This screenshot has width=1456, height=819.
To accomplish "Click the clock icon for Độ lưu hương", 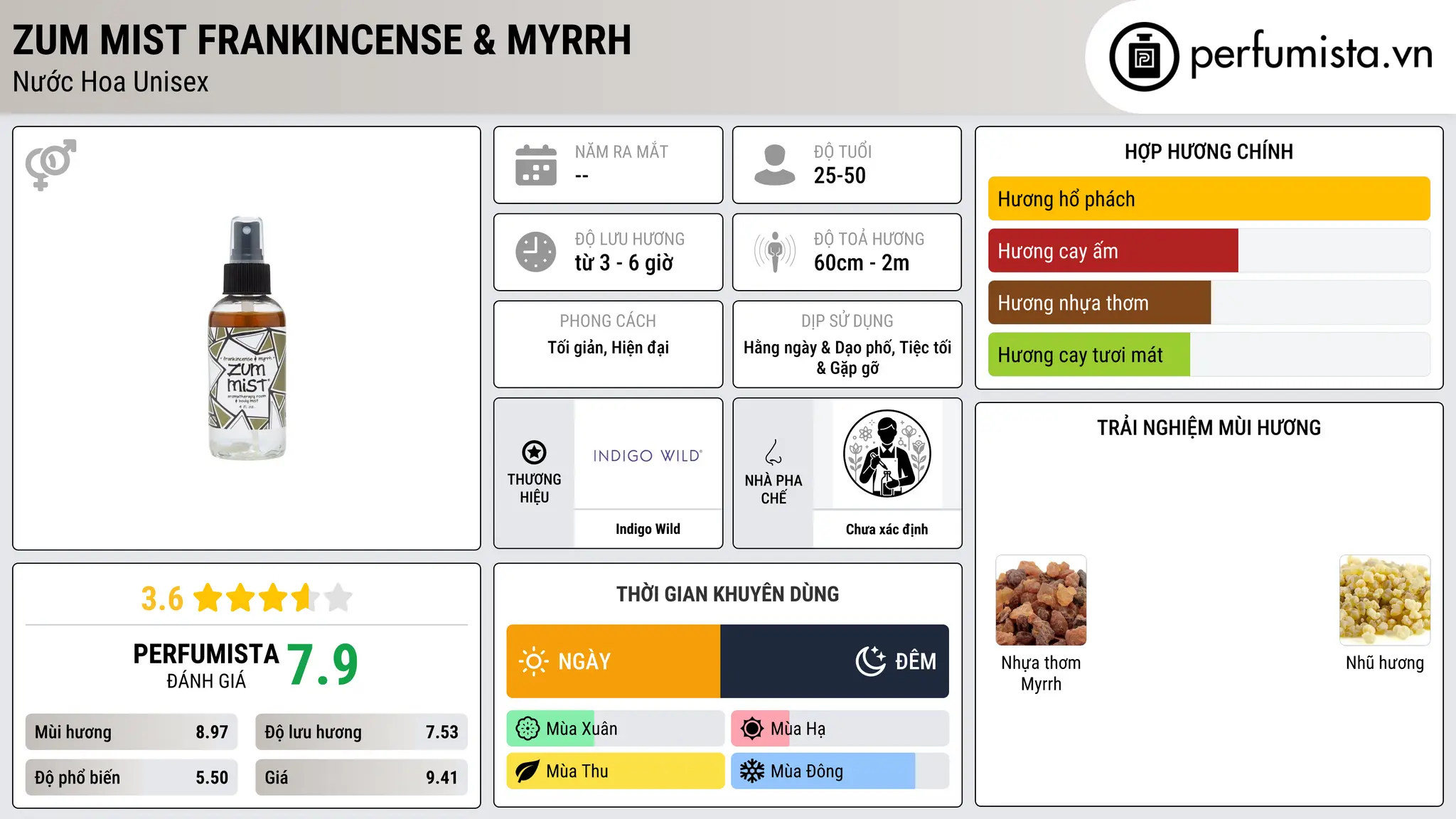I will (x=536, y=252).
